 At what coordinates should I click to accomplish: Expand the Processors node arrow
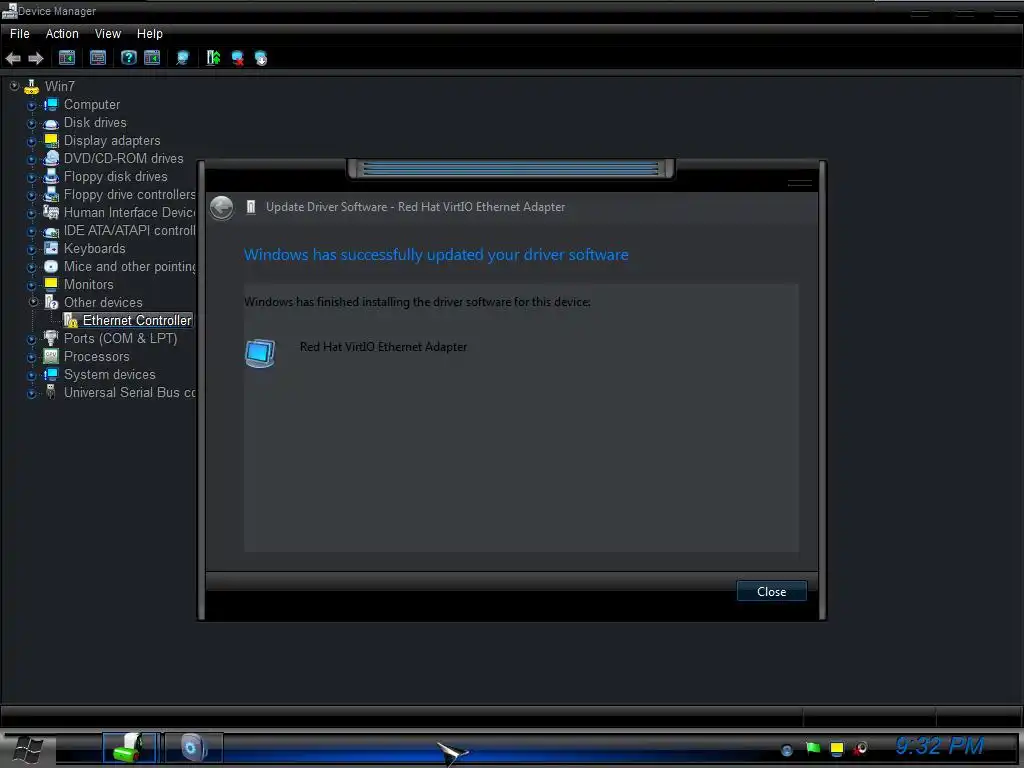(31, 357)
